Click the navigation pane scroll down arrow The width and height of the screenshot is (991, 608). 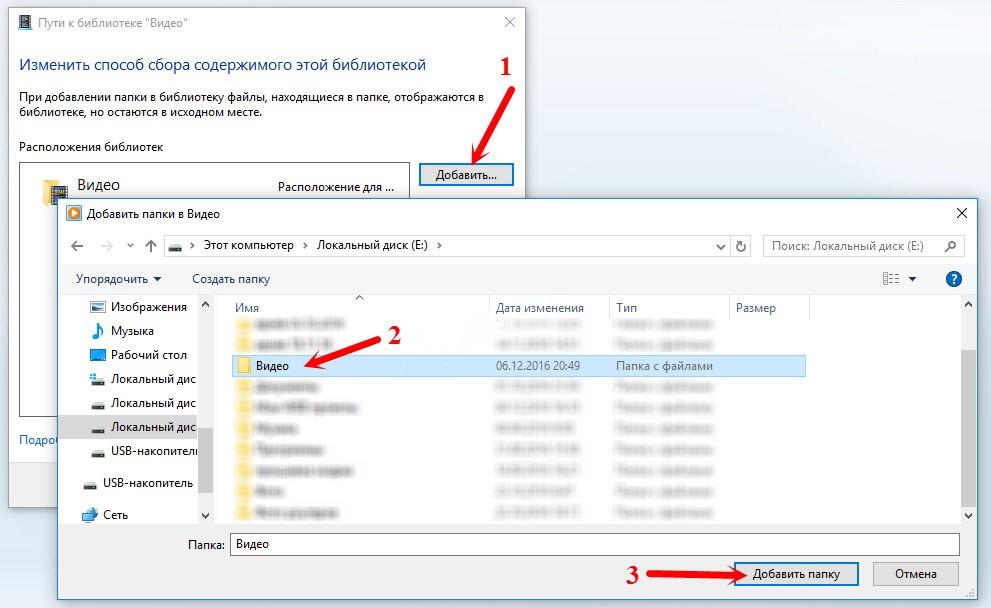(x=205, y=516)
